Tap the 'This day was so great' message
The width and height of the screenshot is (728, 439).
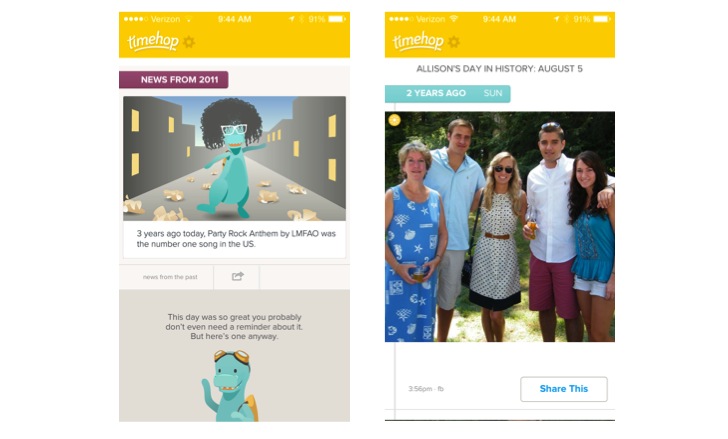tap(234, 327)
